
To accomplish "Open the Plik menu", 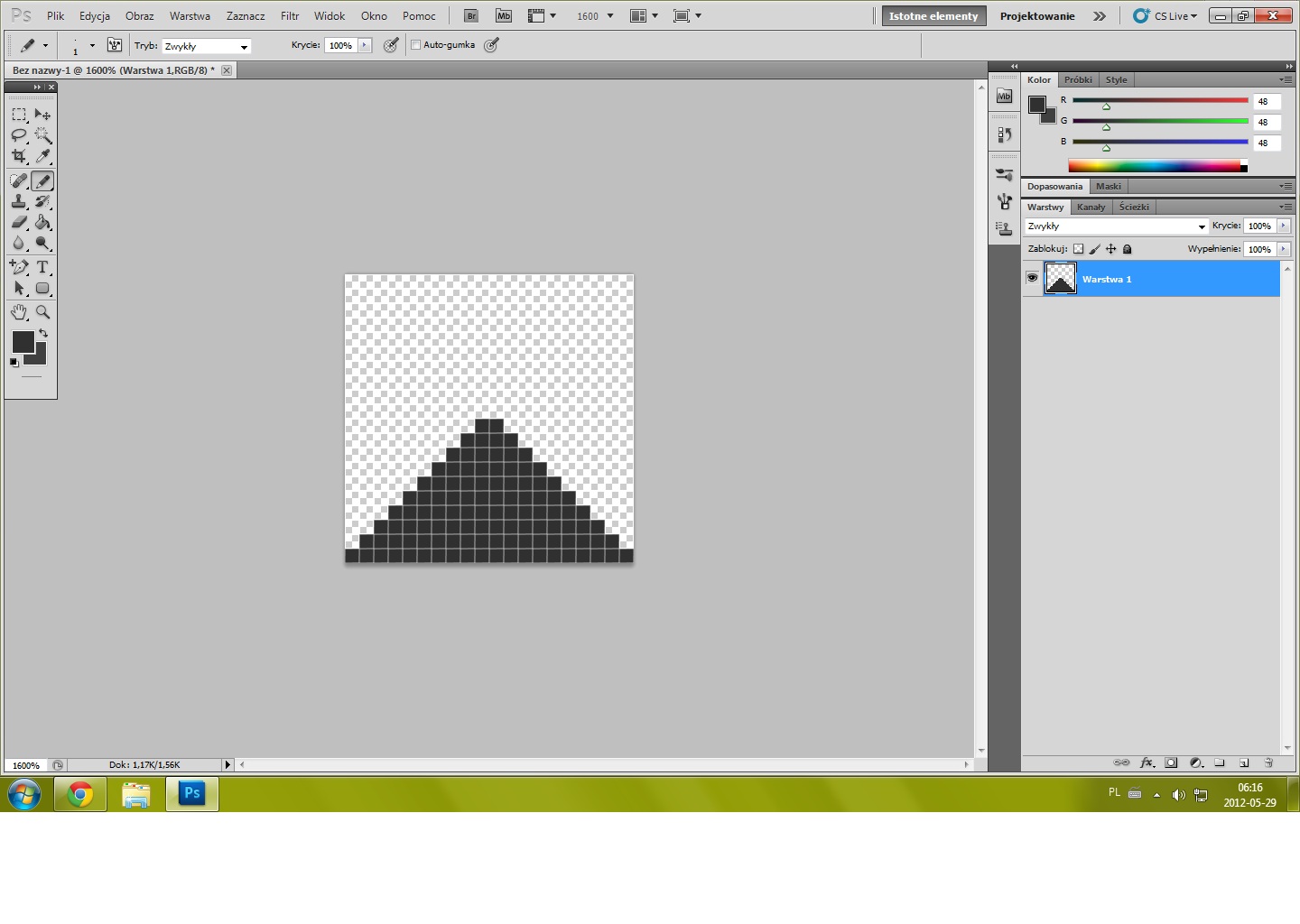I will (55, 15).
